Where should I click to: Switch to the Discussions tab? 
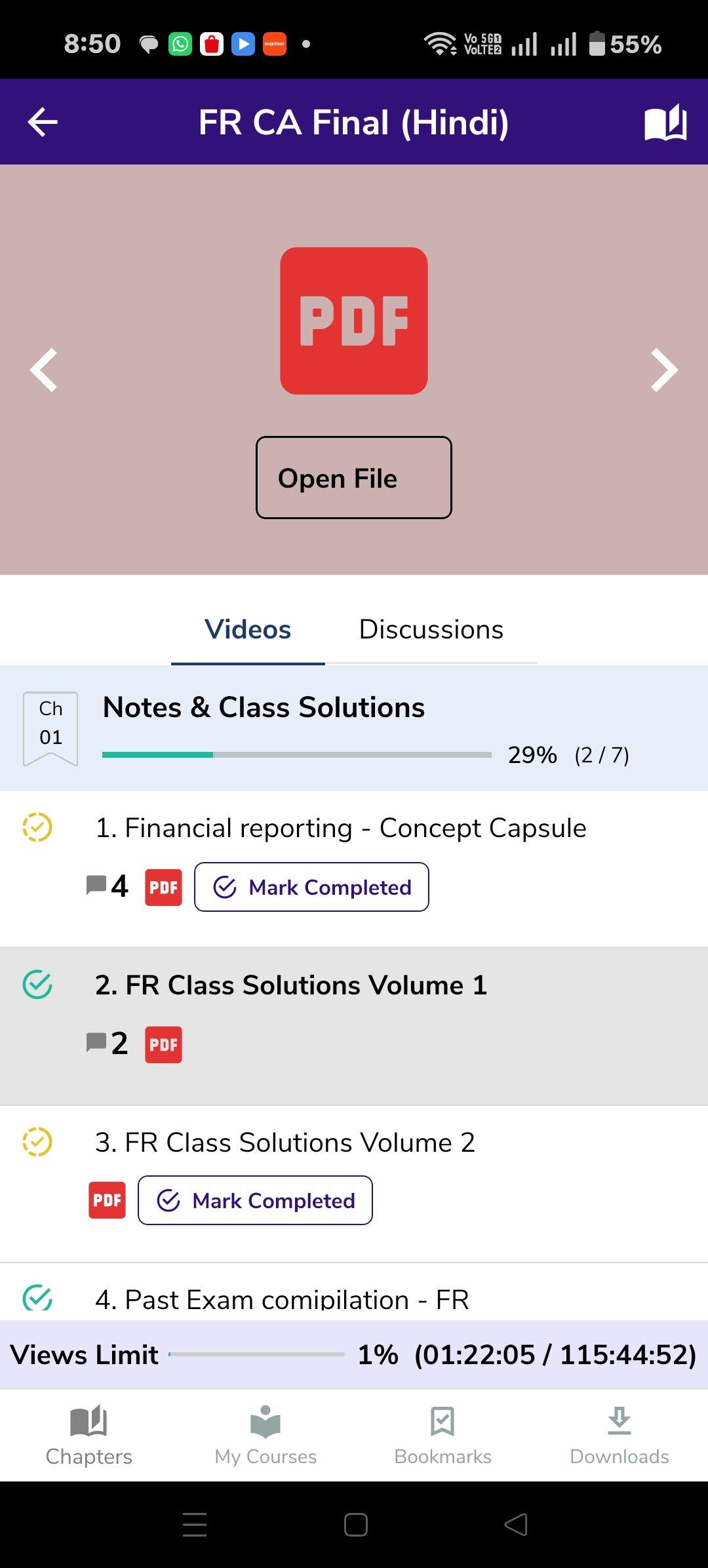point(431,630)
